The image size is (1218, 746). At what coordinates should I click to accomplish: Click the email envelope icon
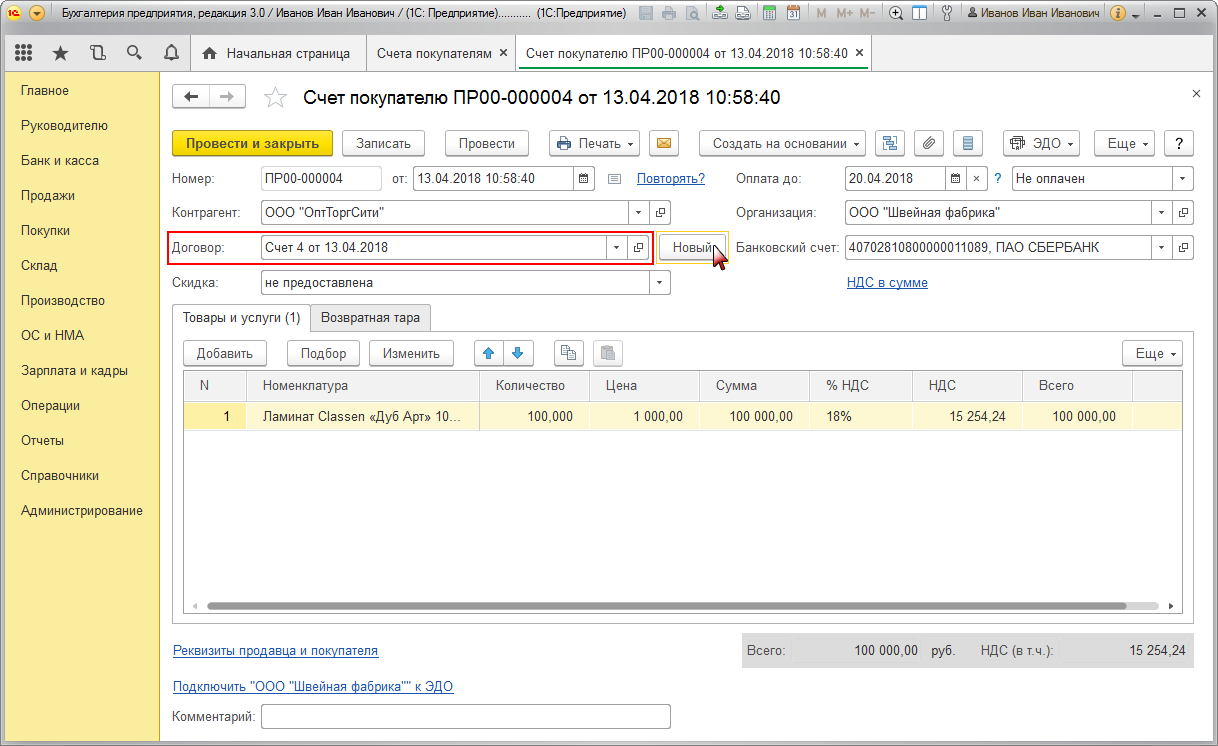click(x=663, y=143)
